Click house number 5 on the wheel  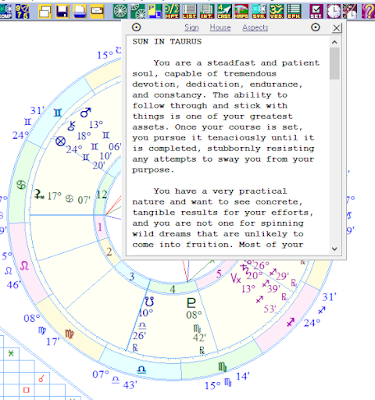coord(219,274)
